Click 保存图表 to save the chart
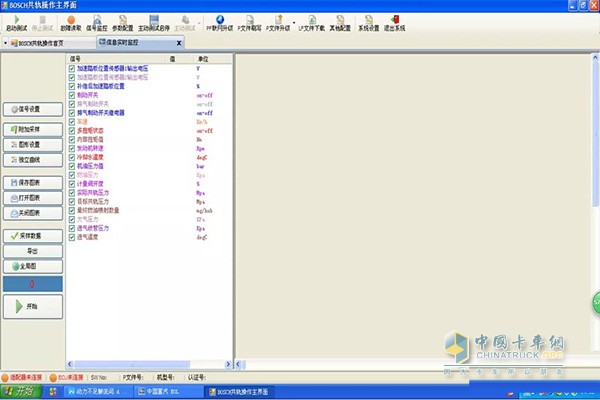 point(33,183)
